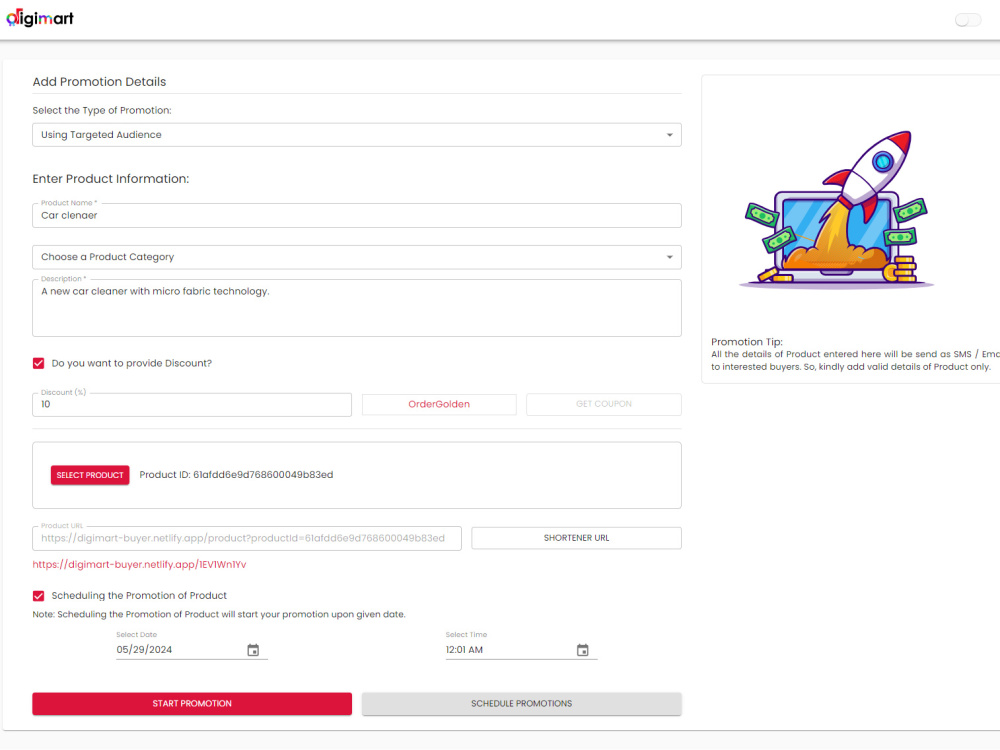Viewport: 1000px width, 750px height.
Task: Click the scheduling Note text
Action: pyautogui.click(x=219, y=615)
